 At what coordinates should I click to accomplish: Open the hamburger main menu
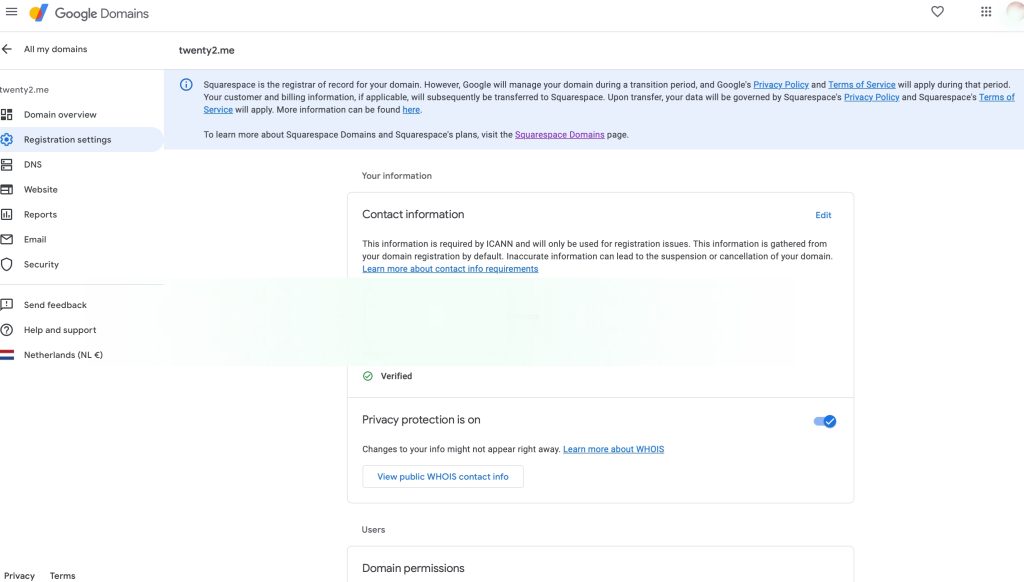tap(11, 12)
